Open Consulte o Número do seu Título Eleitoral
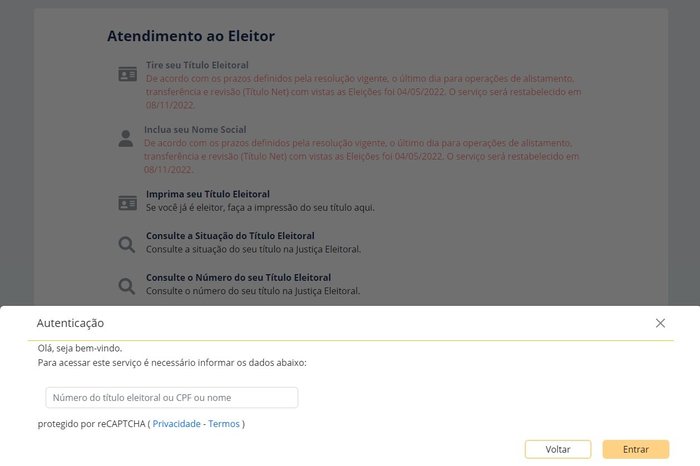Screen dimensions: 700x466 point(238,277)
